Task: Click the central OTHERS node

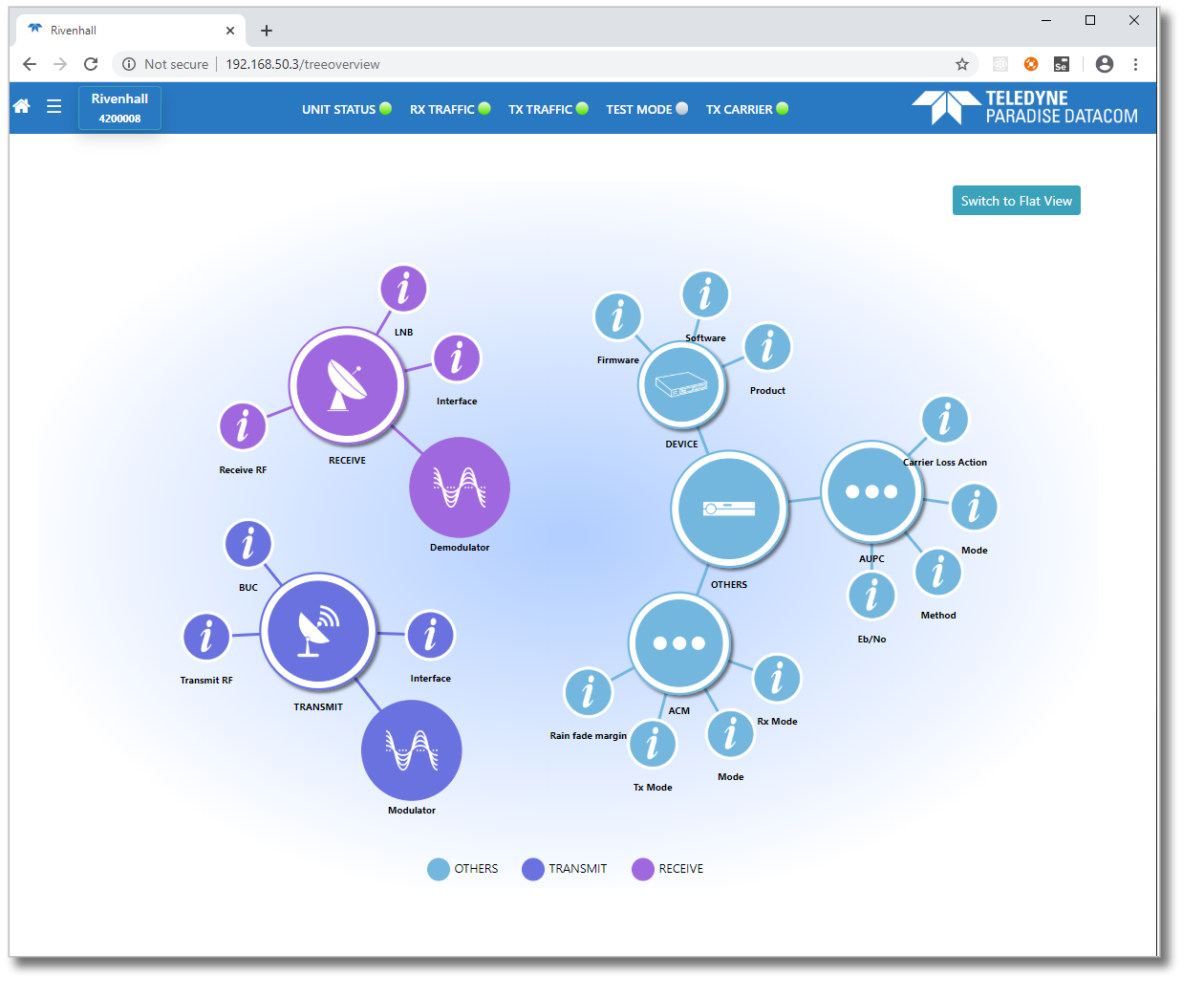Action: coord(729,509)
